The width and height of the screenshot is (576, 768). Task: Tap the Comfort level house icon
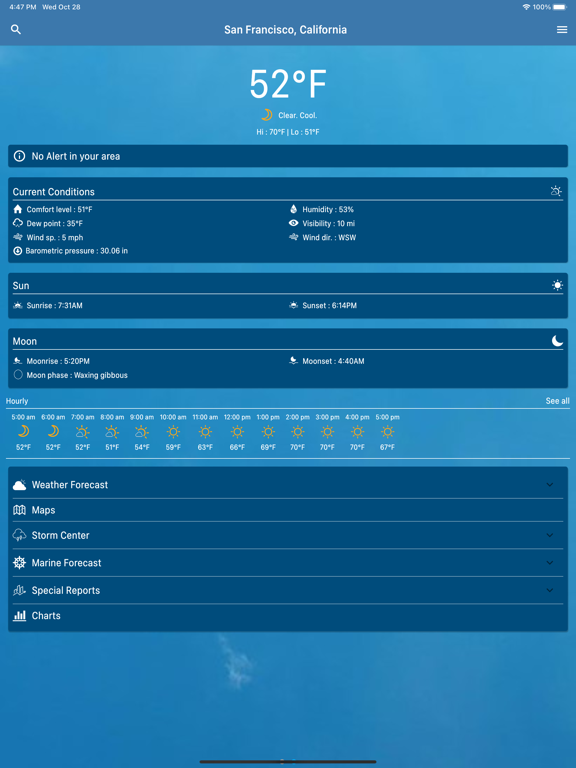tap(18, 209)
